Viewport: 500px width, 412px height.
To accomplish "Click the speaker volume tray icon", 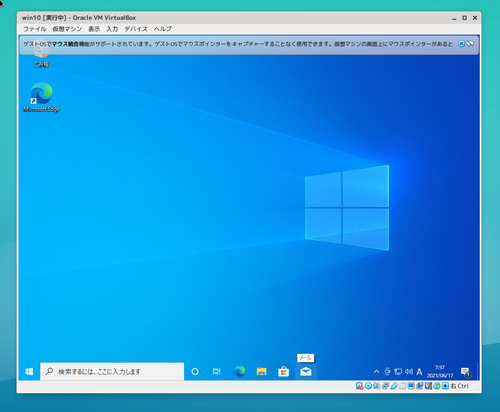I will (409, 371).
